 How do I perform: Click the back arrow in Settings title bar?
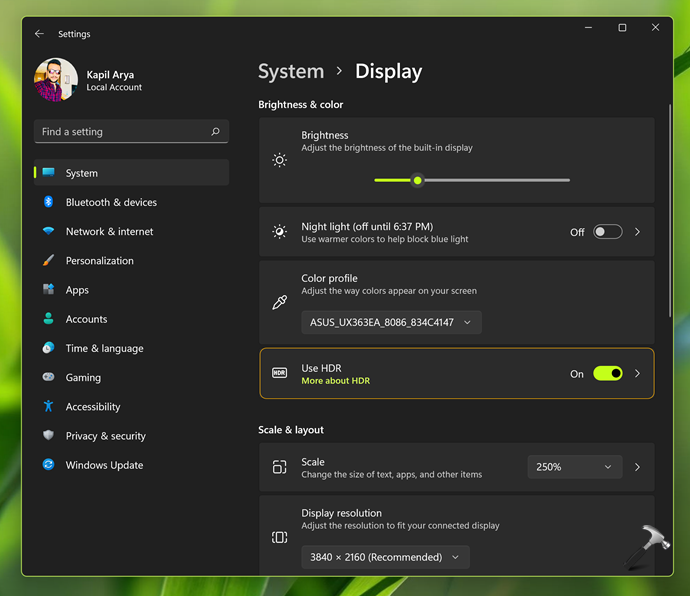click(39, 34)
